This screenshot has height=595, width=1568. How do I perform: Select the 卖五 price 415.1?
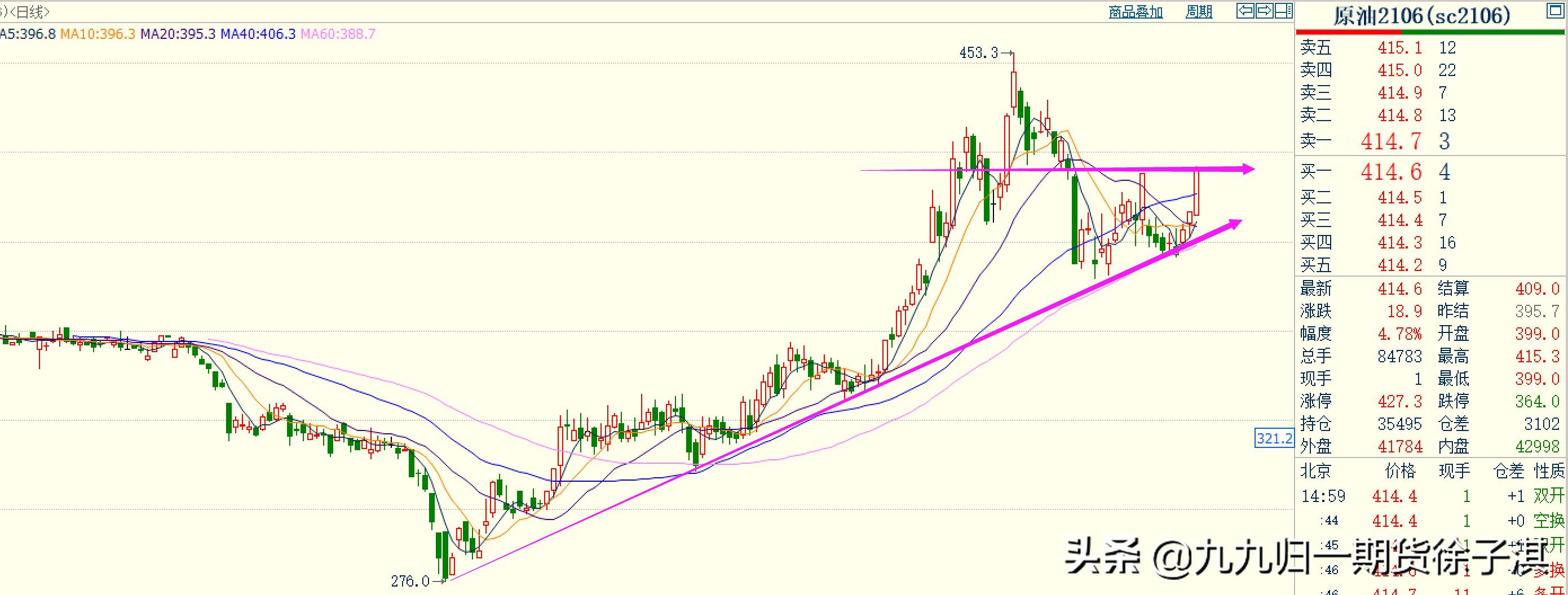pyautogui.click(x=1400, y=47)
